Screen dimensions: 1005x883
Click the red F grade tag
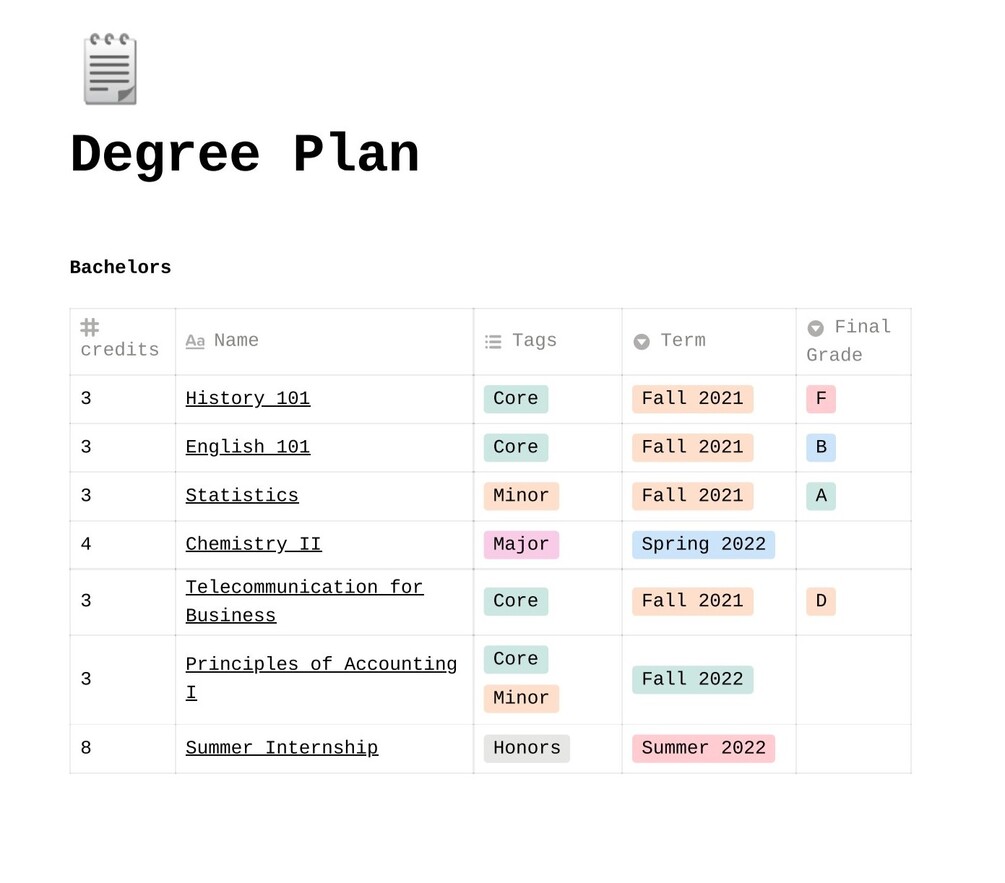pos(821,399)
